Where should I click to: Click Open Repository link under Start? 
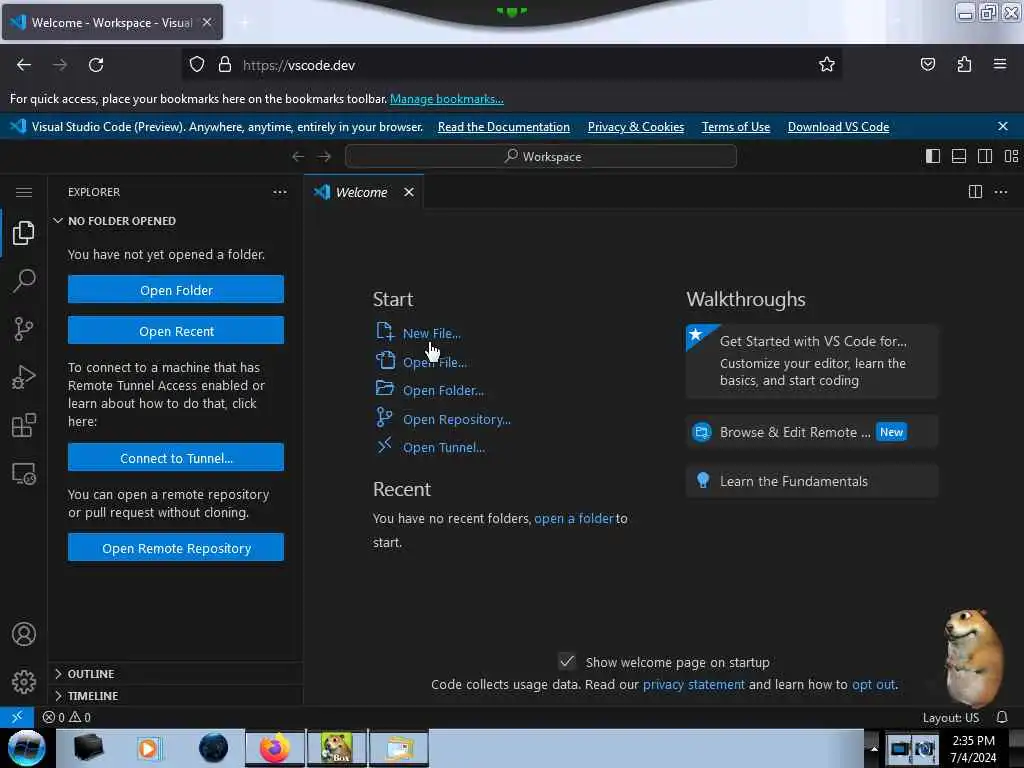[x=456, y=419]
